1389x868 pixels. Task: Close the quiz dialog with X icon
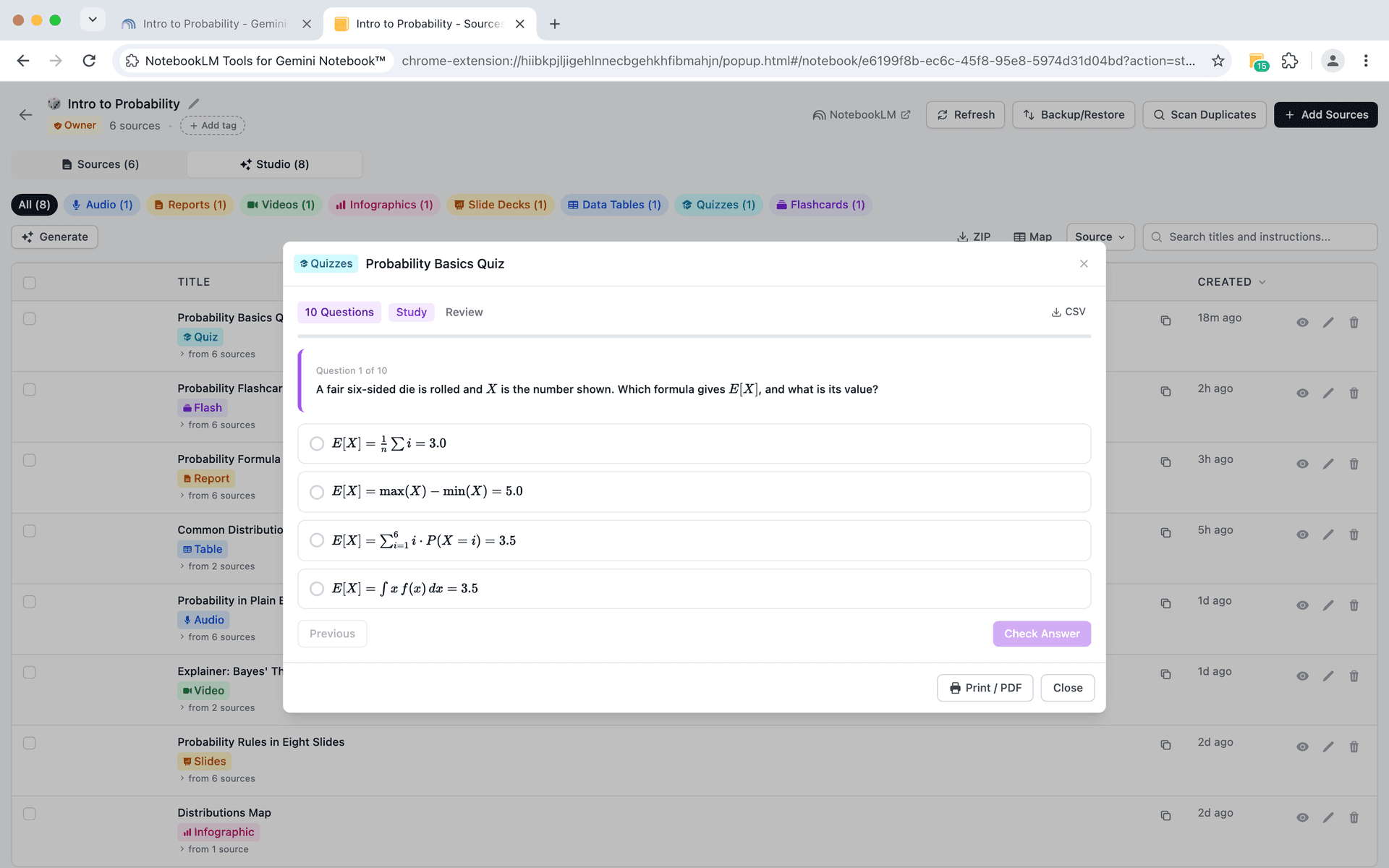click(x=1084, y=264)
